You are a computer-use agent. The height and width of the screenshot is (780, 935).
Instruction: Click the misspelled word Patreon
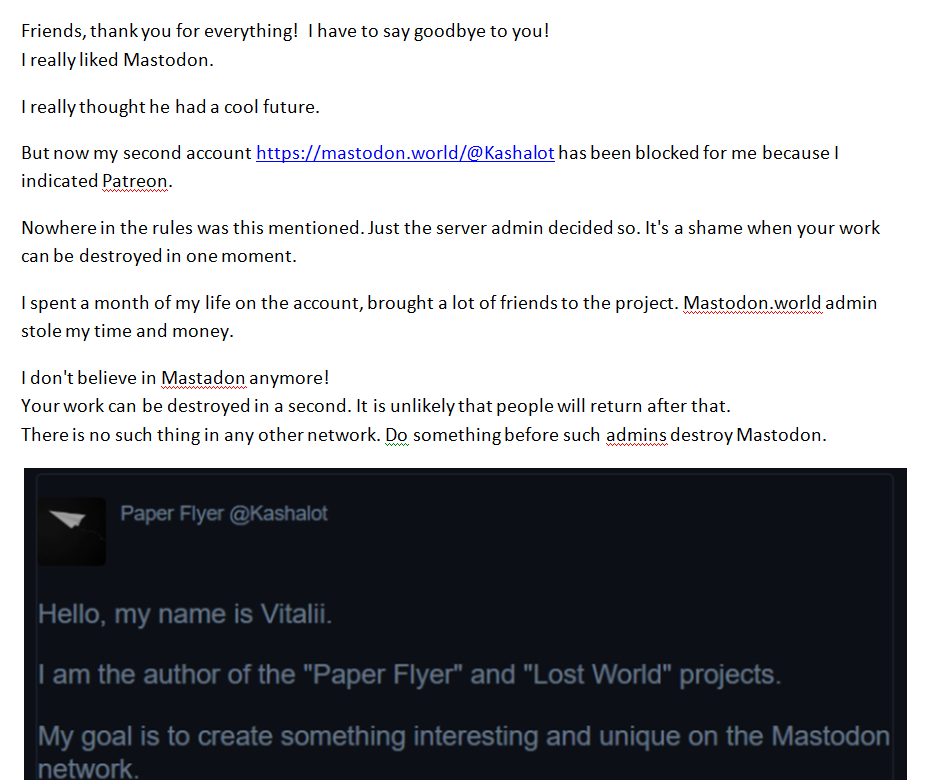pyautogui.click(x=135, y=181)
